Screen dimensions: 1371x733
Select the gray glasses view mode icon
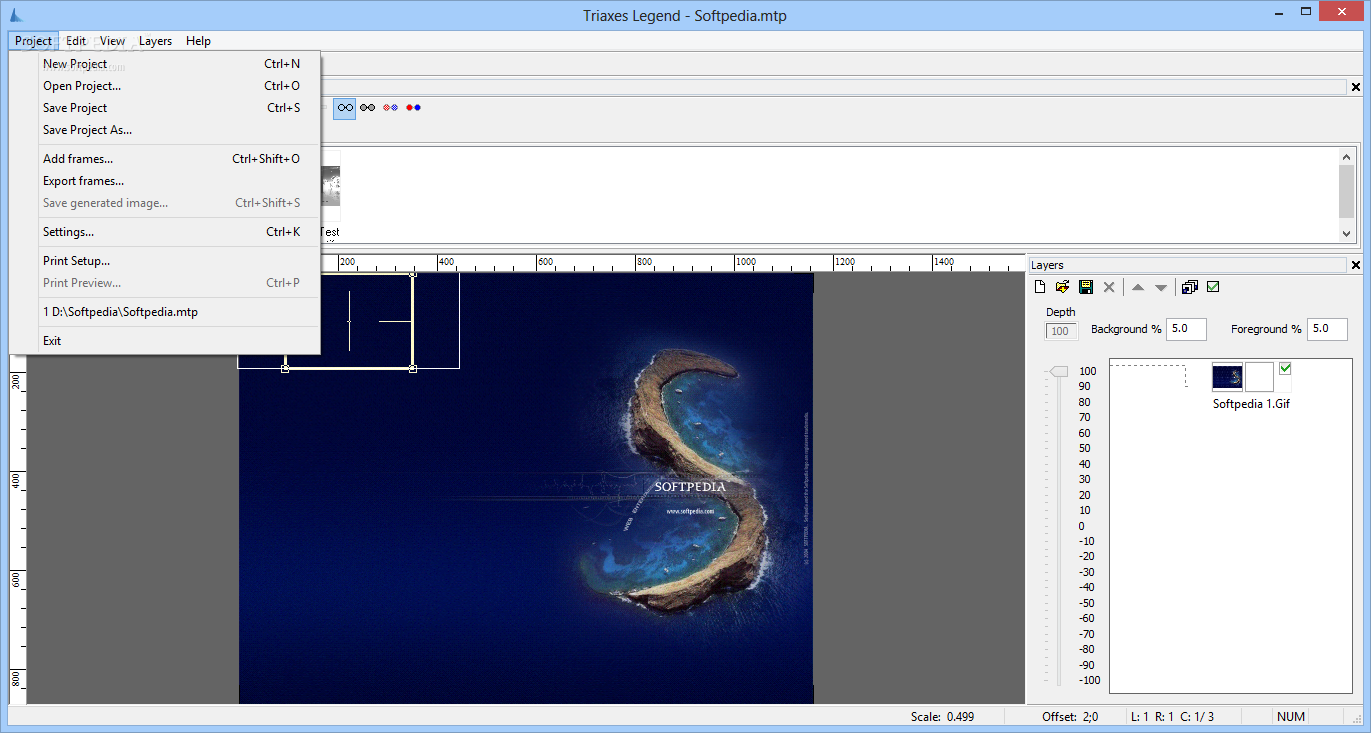point(368,107)
